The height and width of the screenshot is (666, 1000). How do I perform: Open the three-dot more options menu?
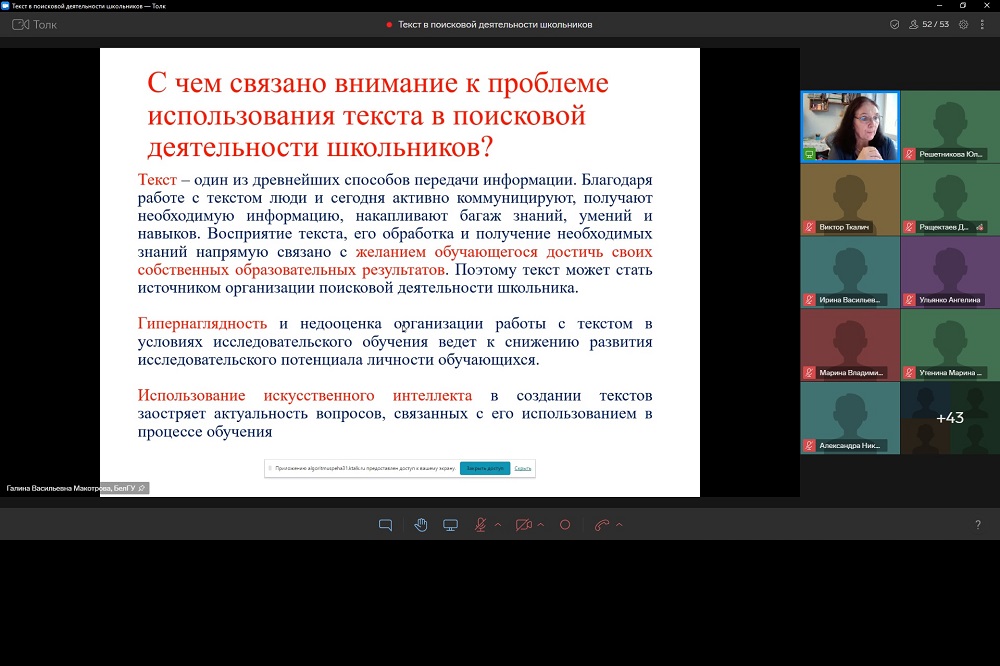pos(984,24)
